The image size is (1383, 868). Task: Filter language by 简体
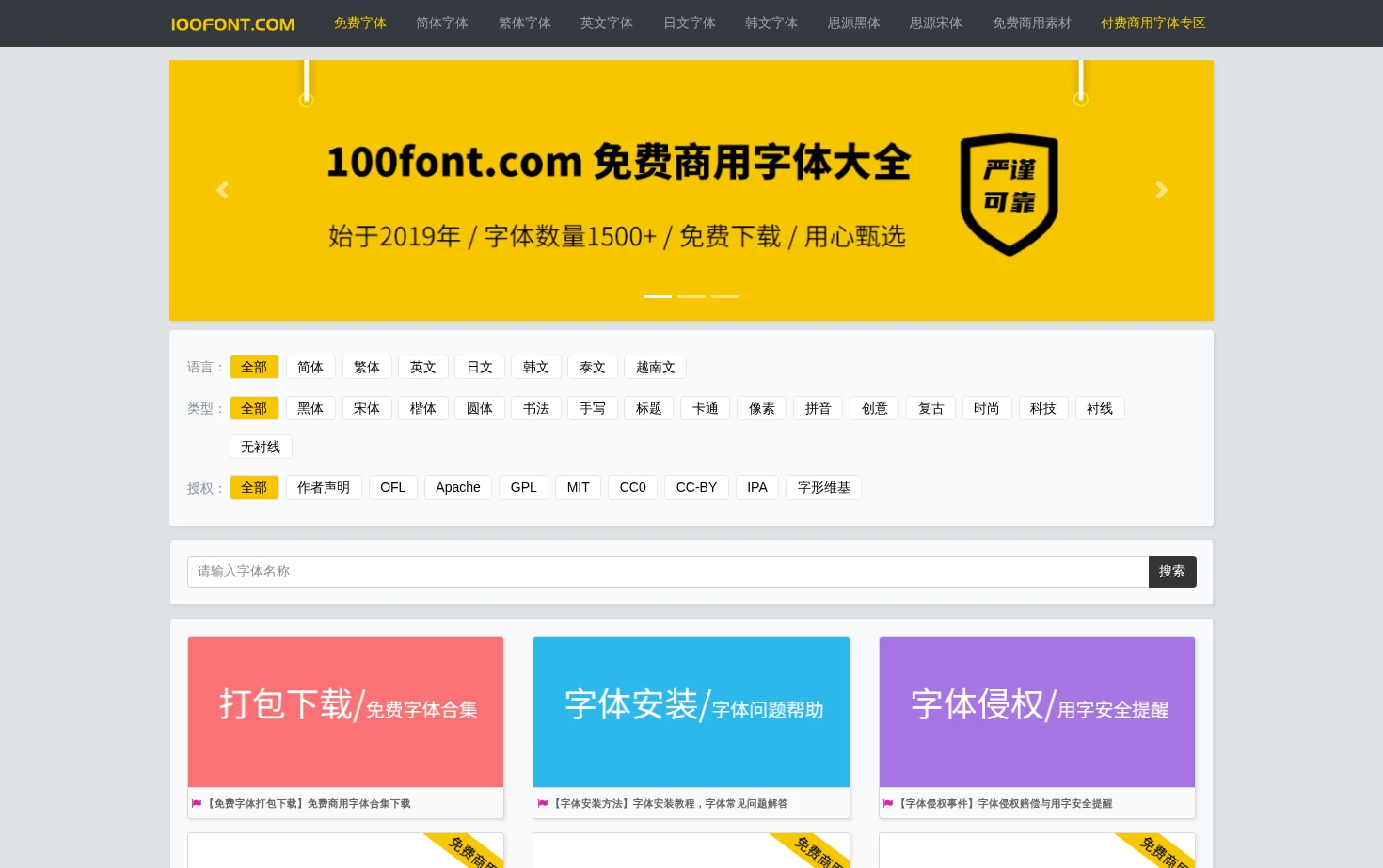point(310,367)
